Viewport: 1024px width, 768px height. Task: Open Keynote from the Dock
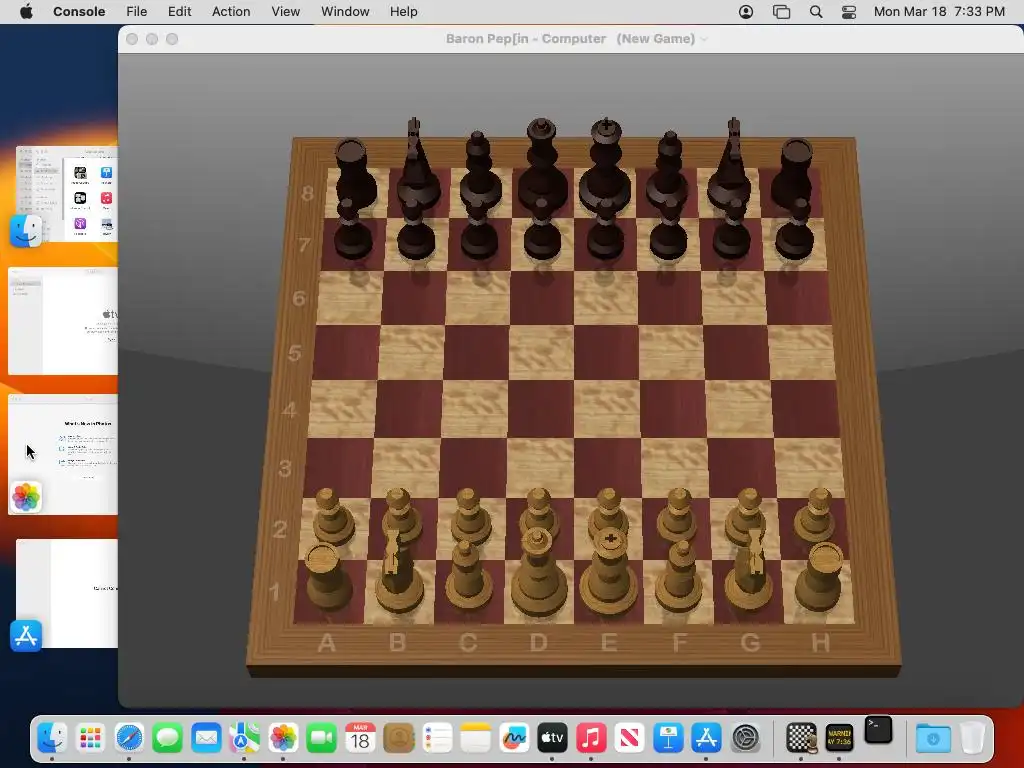point(668,738)
